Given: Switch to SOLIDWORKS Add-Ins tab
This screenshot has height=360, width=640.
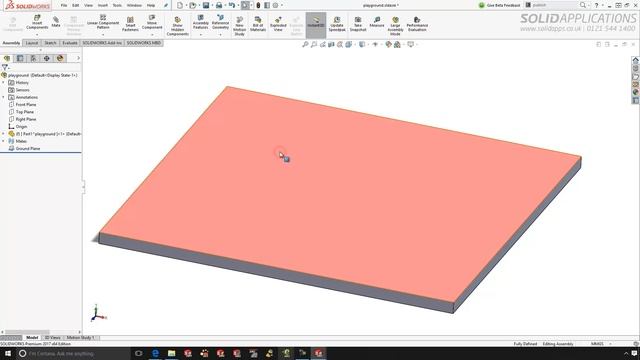Looking at the screenshot, I should pyautogui.click(x=102, y=43).
